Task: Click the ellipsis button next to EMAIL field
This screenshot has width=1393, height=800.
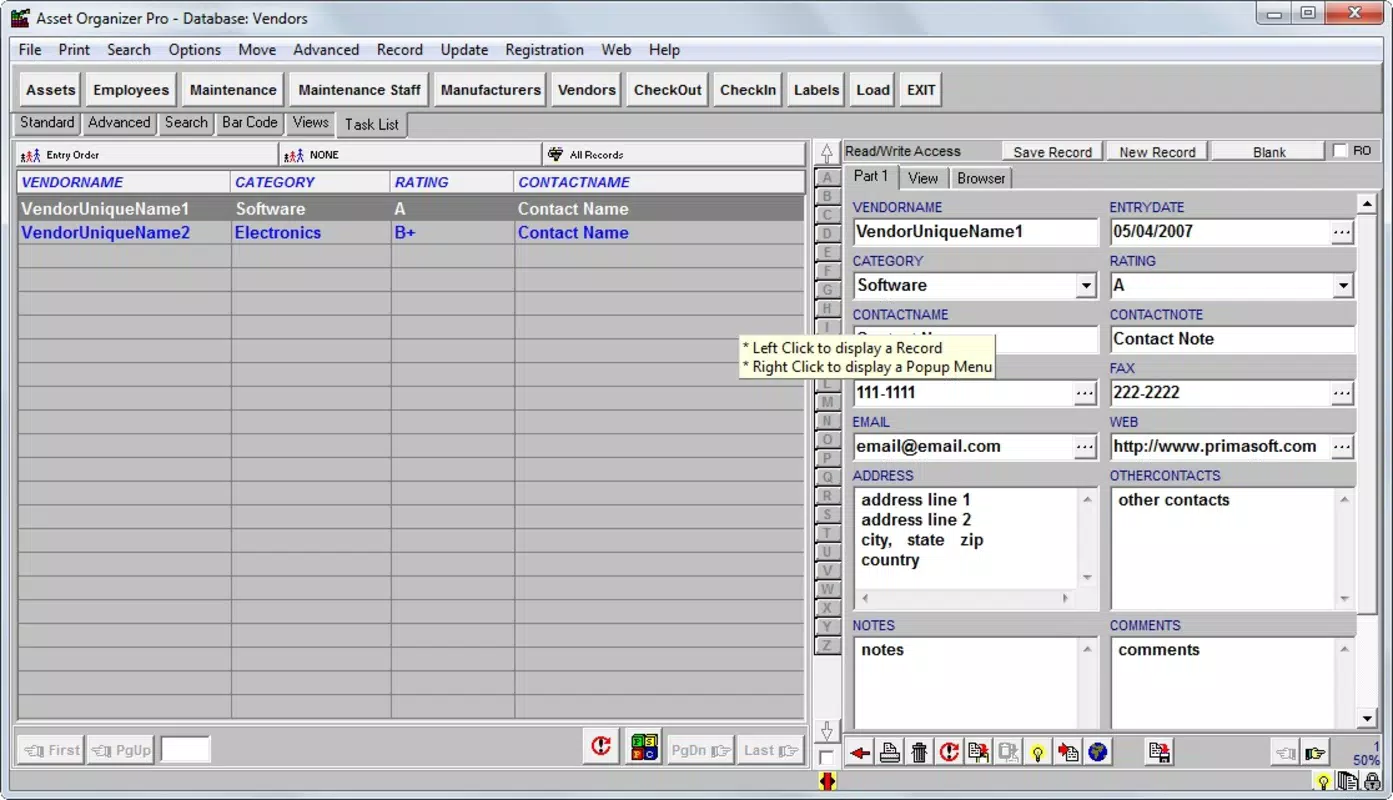Action: pyautogui.click(x=1085, y=447)
